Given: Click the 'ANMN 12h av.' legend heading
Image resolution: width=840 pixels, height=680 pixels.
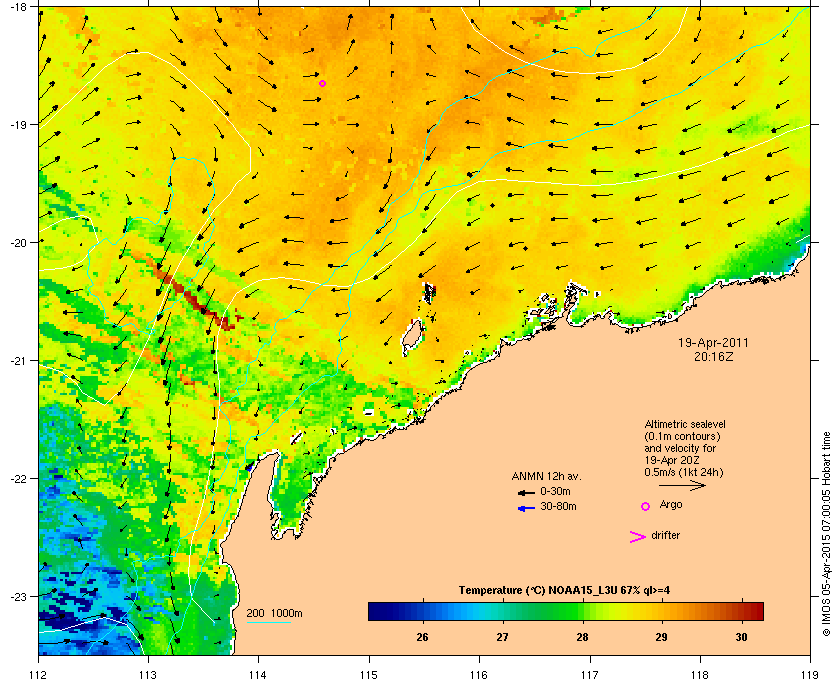Looking at the screenshot, I should coord(546,476).
